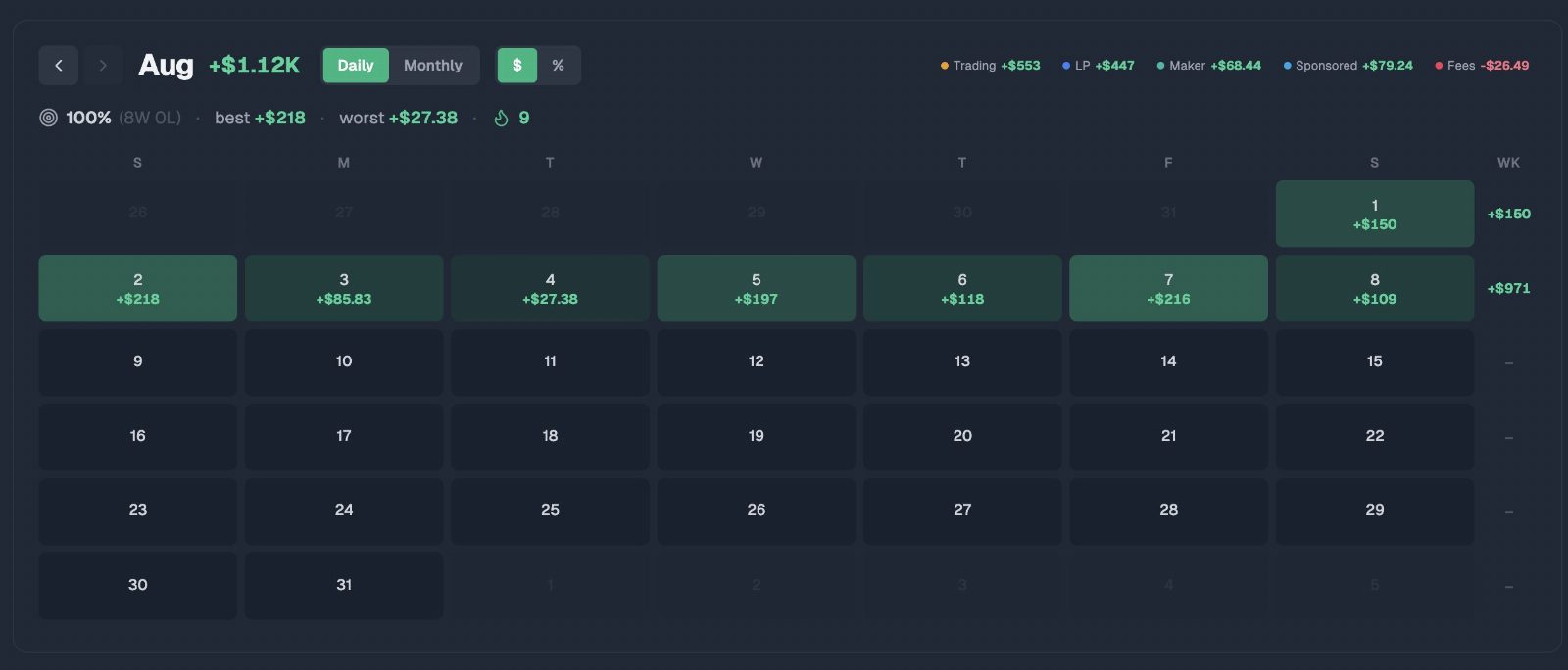
Task: Toggle the Trading legend dot
Action: coord(945,66)
